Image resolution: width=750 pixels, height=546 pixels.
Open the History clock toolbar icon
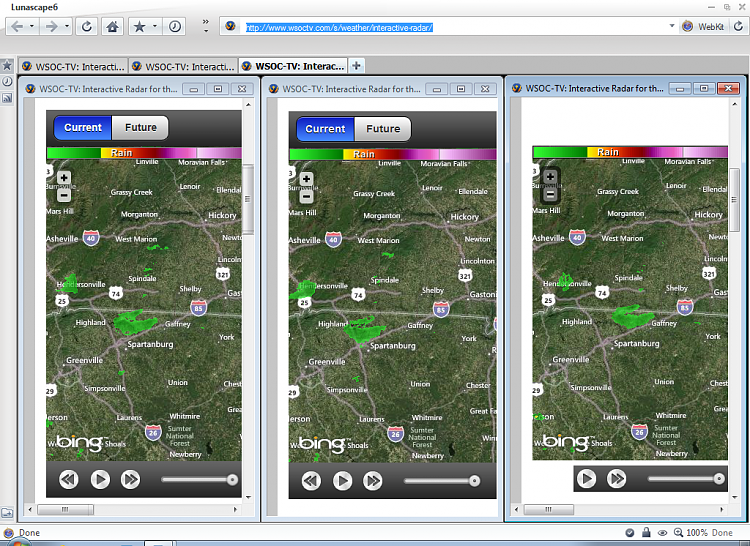click(175, 26)
